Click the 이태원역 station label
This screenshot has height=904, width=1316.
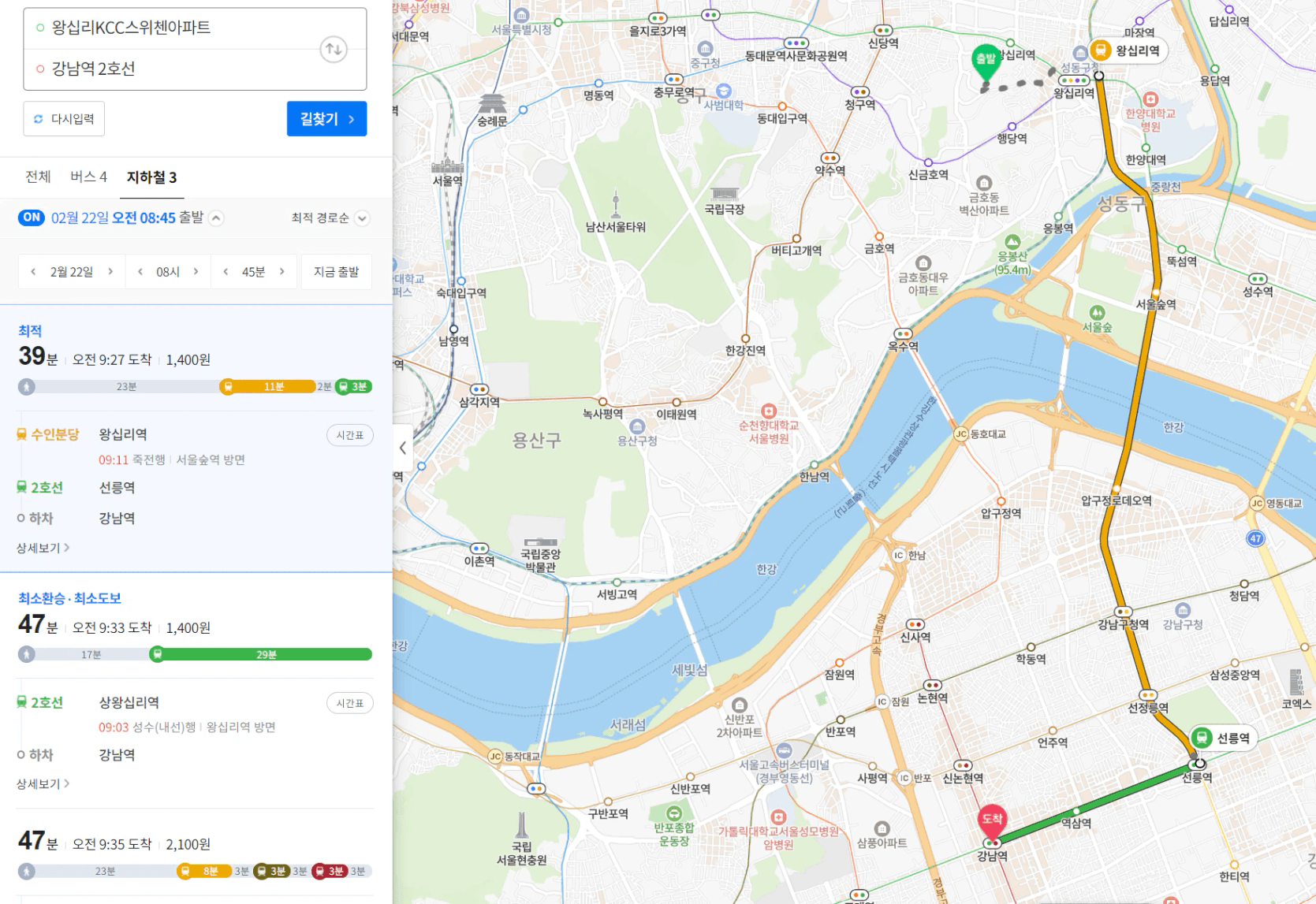click(x=677, y=414)
